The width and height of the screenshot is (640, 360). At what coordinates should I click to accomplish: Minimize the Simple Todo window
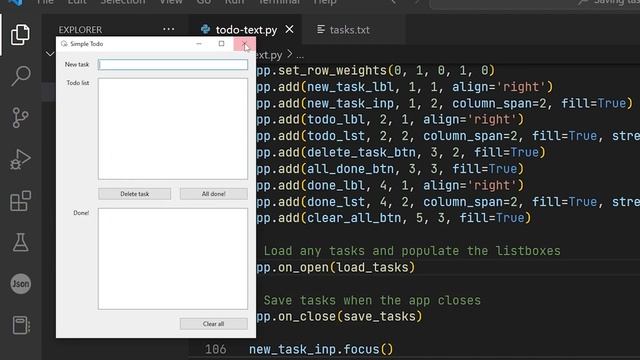click(199, 44)
